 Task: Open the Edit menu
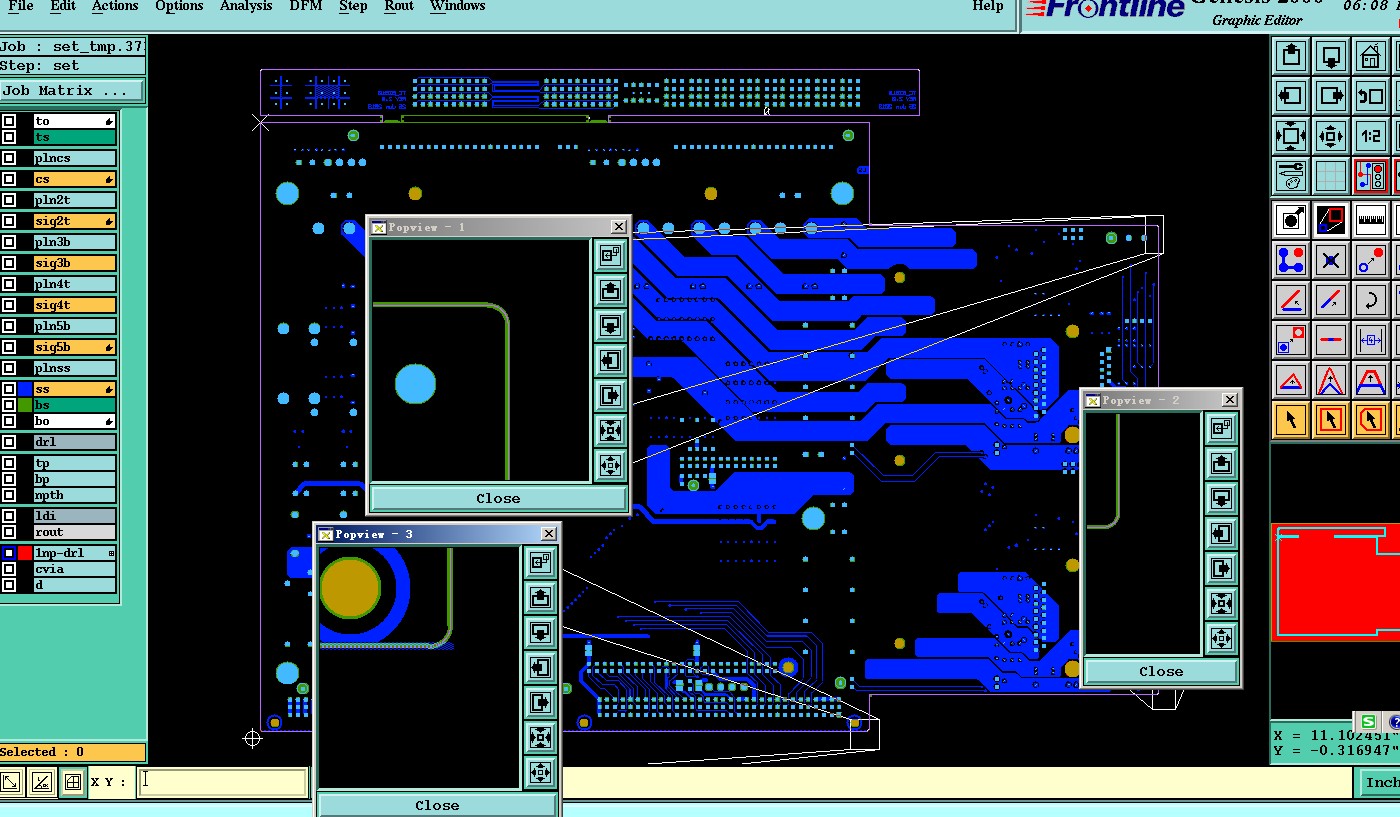coord(63,6)
